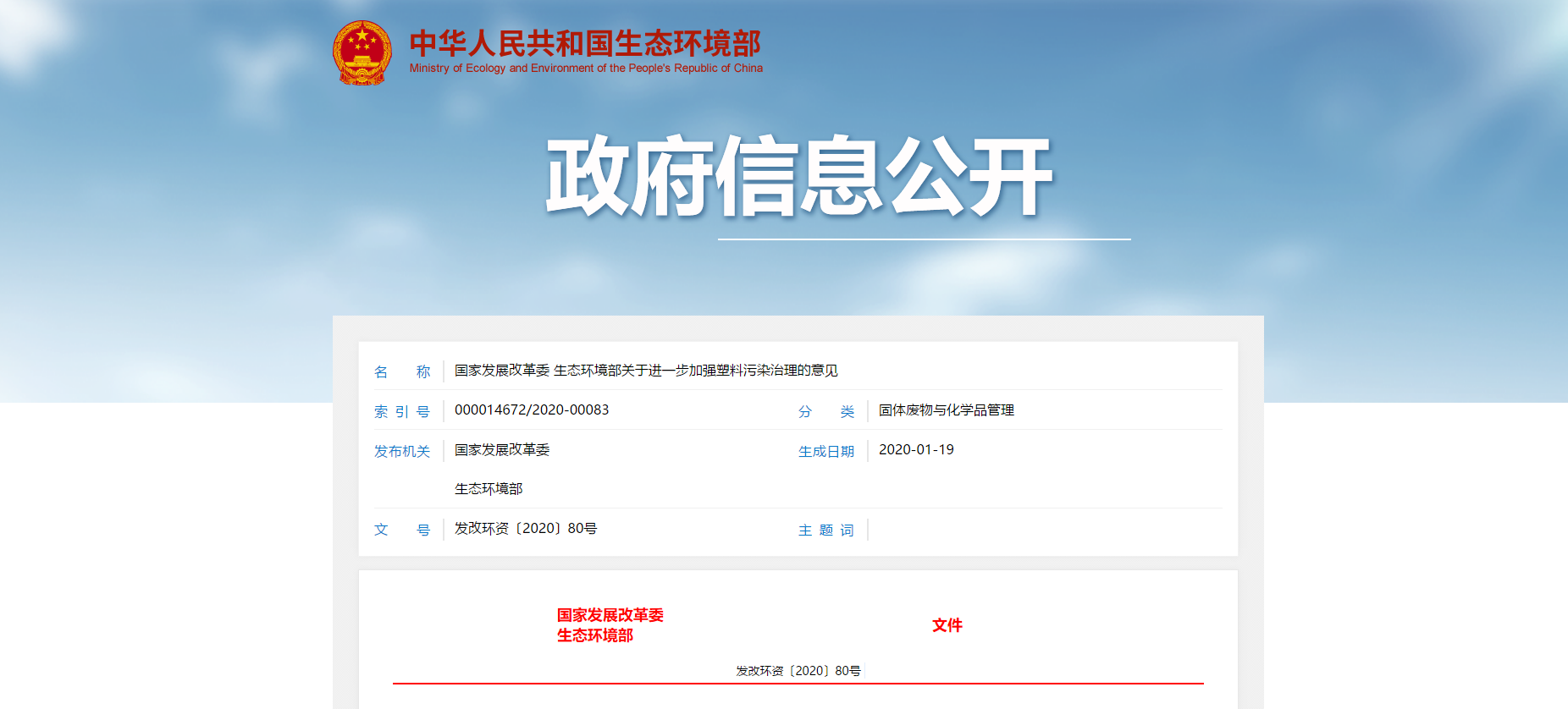Select document number 发改环资〔2020〕80号 in table
The height and width of the screenshot is (709, 1568).
526,529
